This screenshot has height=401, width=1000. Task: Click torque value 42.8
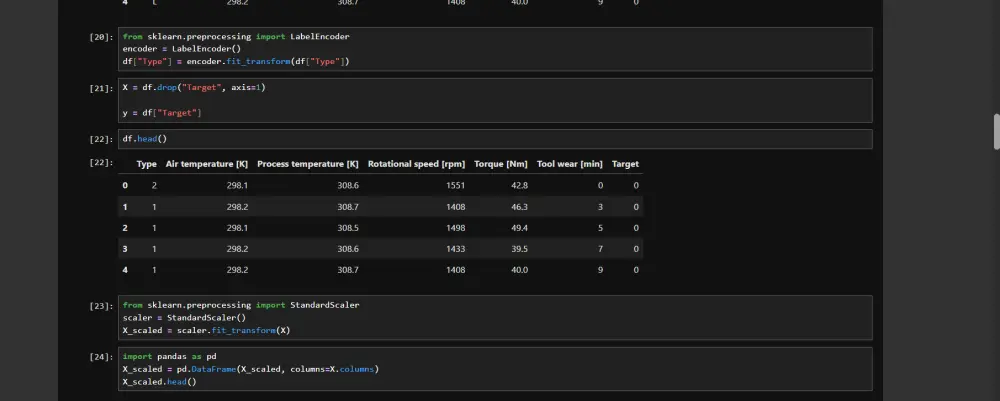[x=519, y=186]
